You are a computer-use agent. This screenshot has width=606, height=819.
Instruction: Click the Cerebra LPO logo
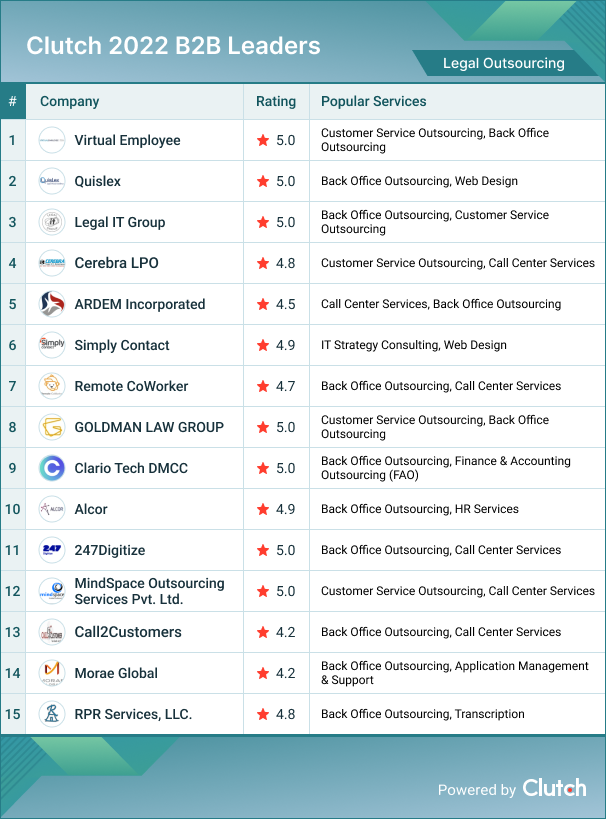(52, 263)
